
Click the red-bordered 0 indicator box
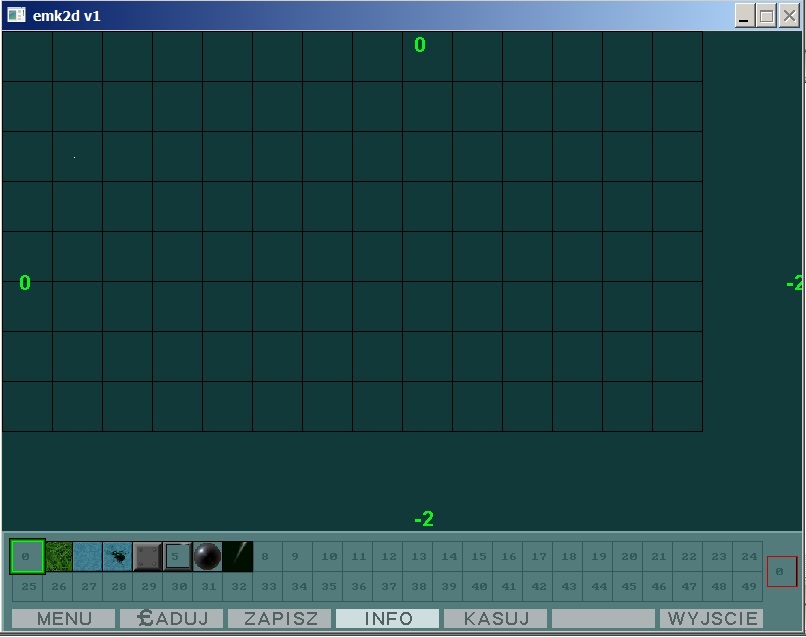(781, 572)
